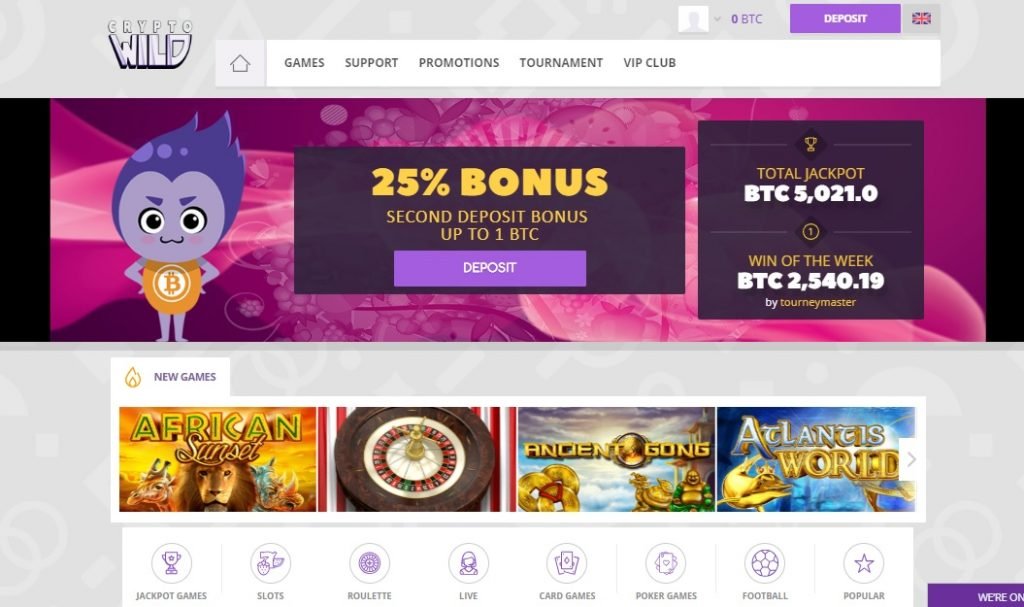Click the Deposit button on bonus banner
Screen dimensions: 1024x607
pyautogui.click(x=490, y=268)
